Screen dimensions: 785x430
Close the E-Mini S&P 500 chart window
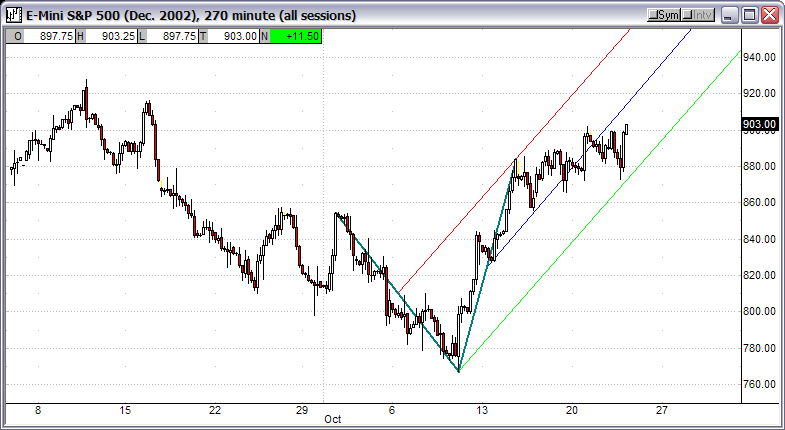point(769,16)
